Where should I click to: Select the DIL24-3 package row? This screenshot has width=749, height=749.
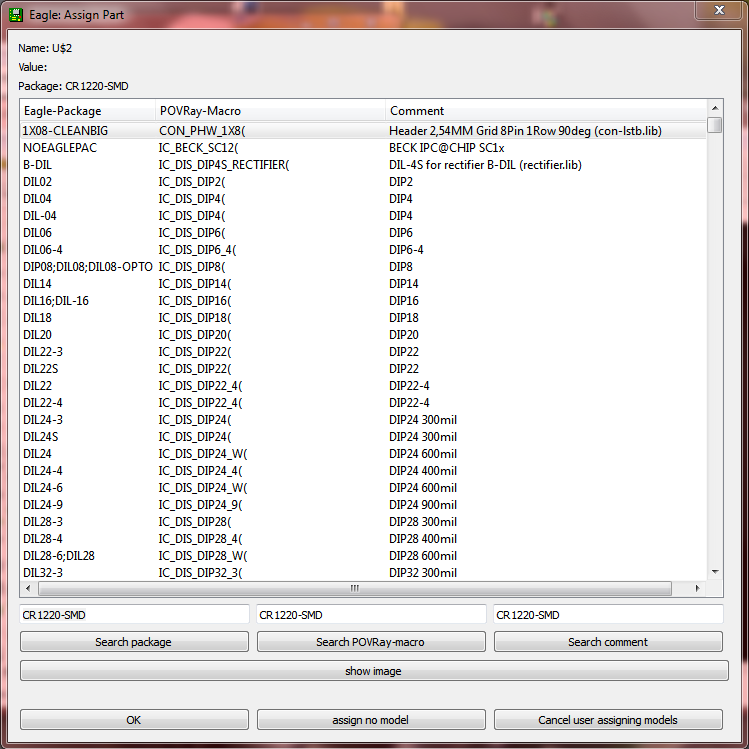pos(363,420)
